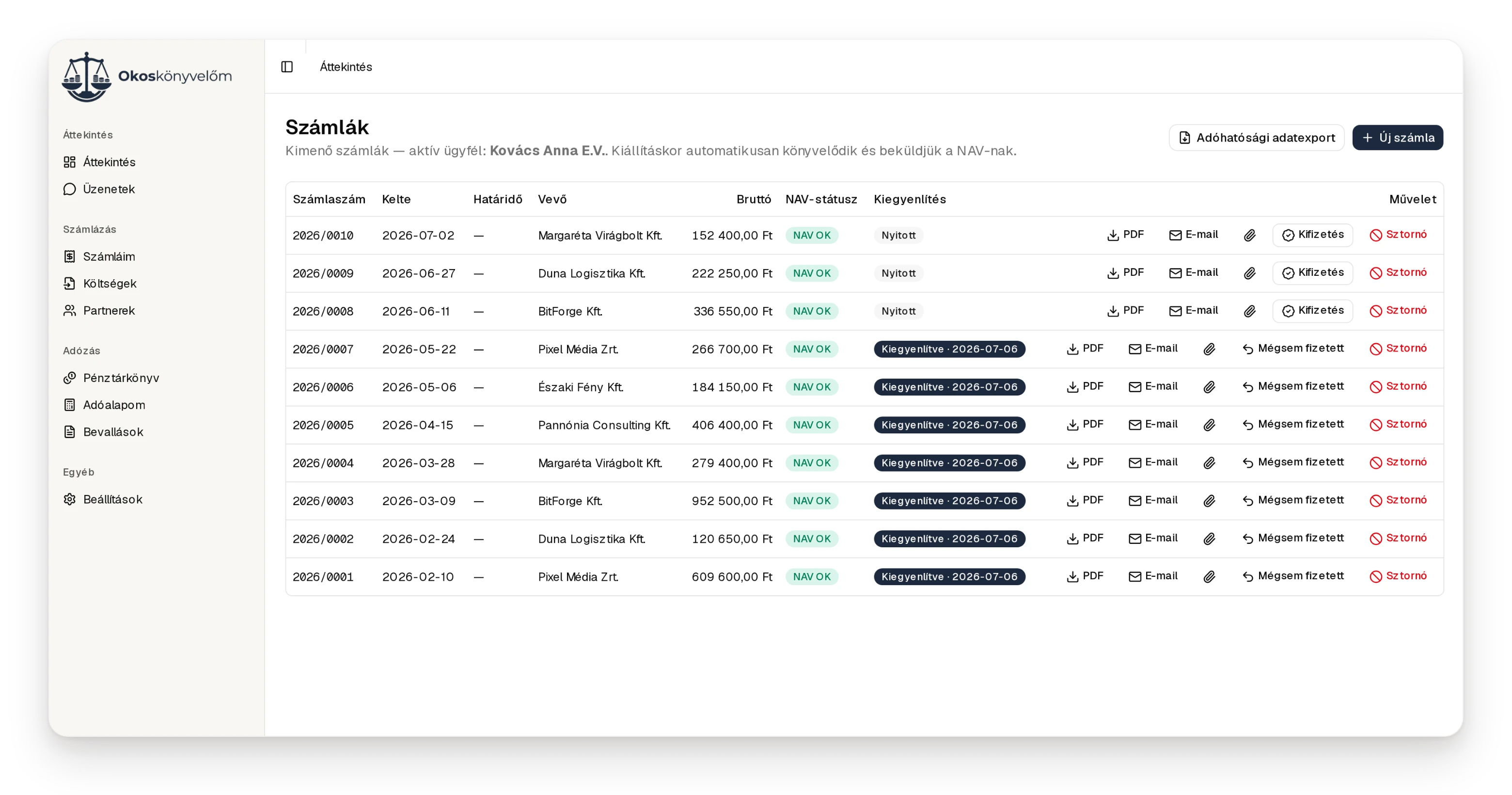Create a new invoice with Új számla
The width and height of the screenshot is (1512, 795).
pos(1397,137)
